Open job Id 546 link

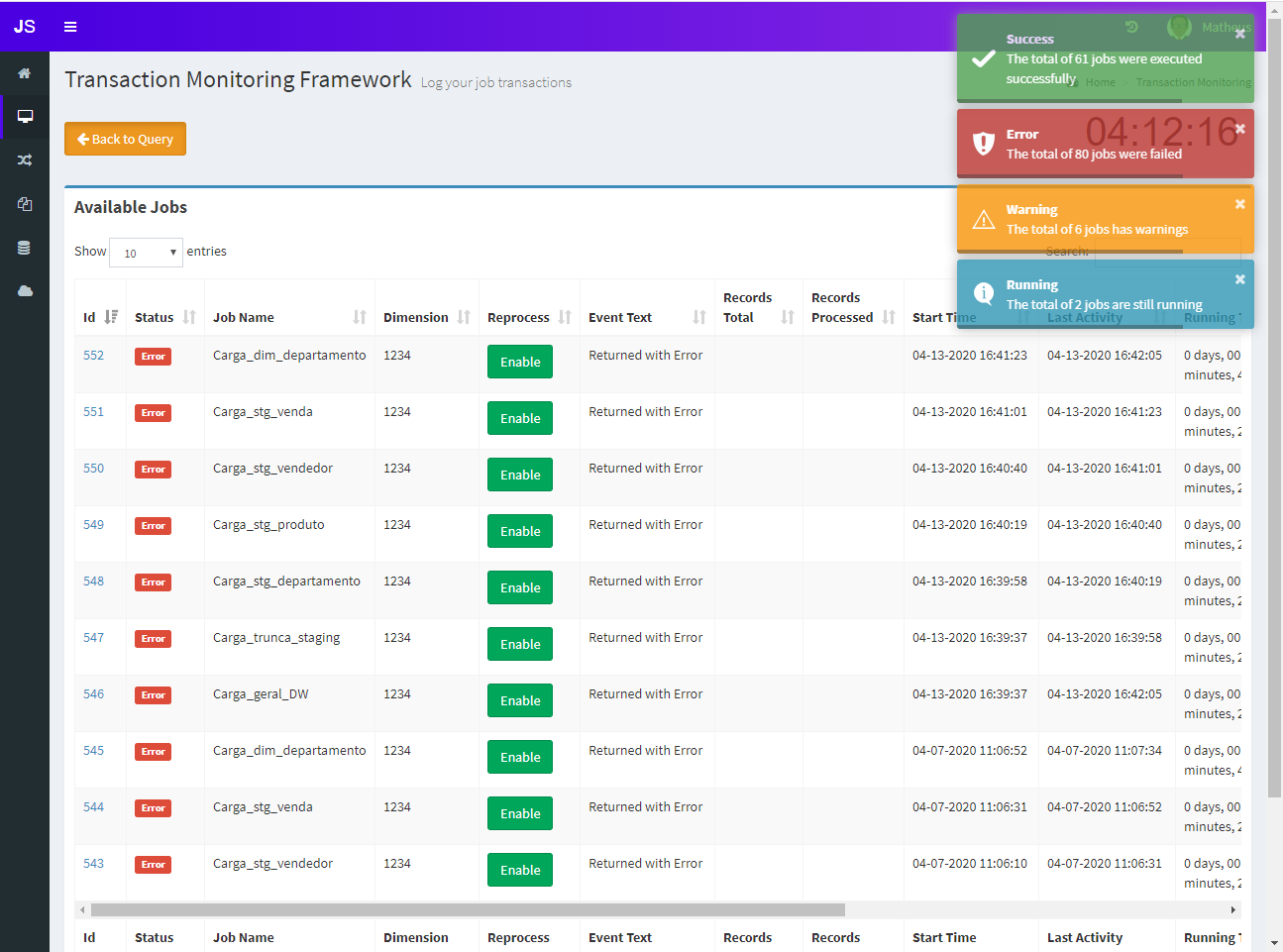pos(93,693)
